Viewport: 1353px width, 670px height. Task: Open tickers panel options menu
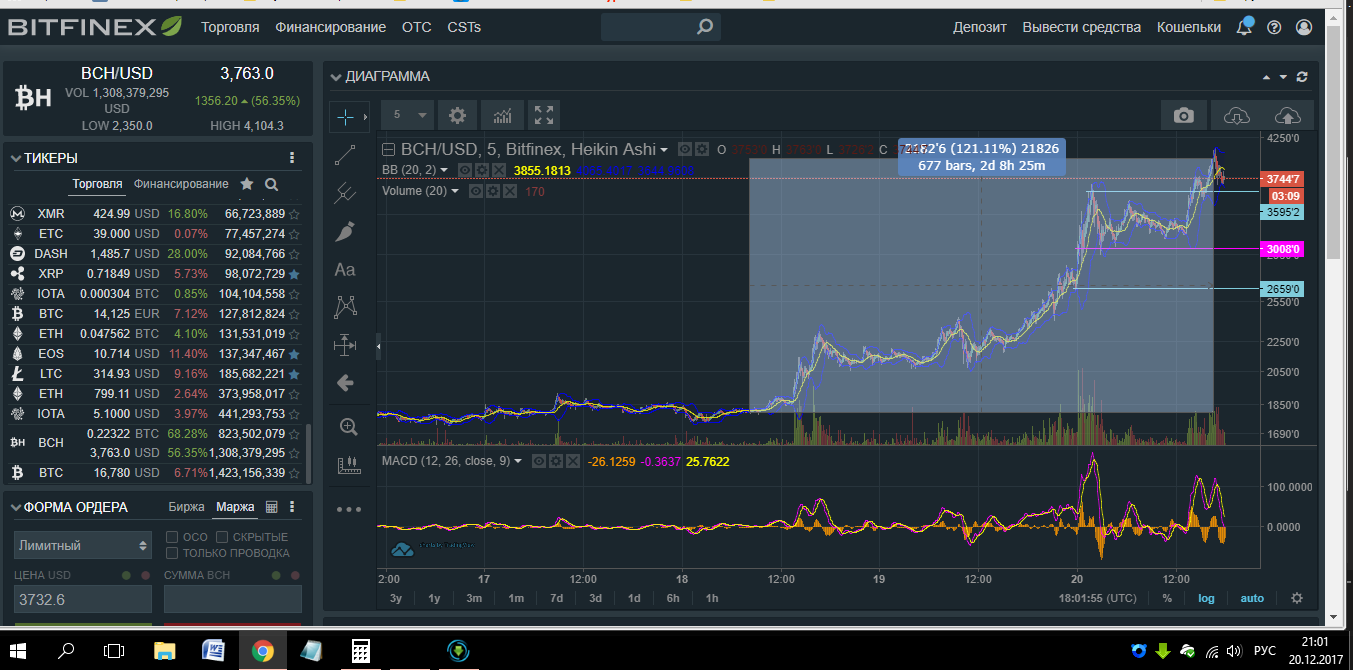[292, 157]
